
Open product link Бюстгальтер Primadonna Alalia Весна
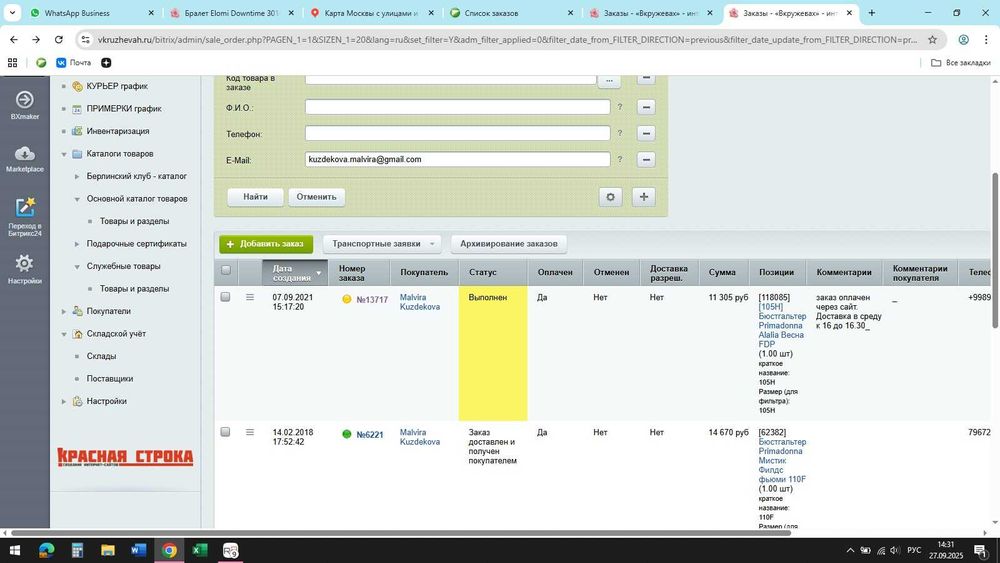782,330
